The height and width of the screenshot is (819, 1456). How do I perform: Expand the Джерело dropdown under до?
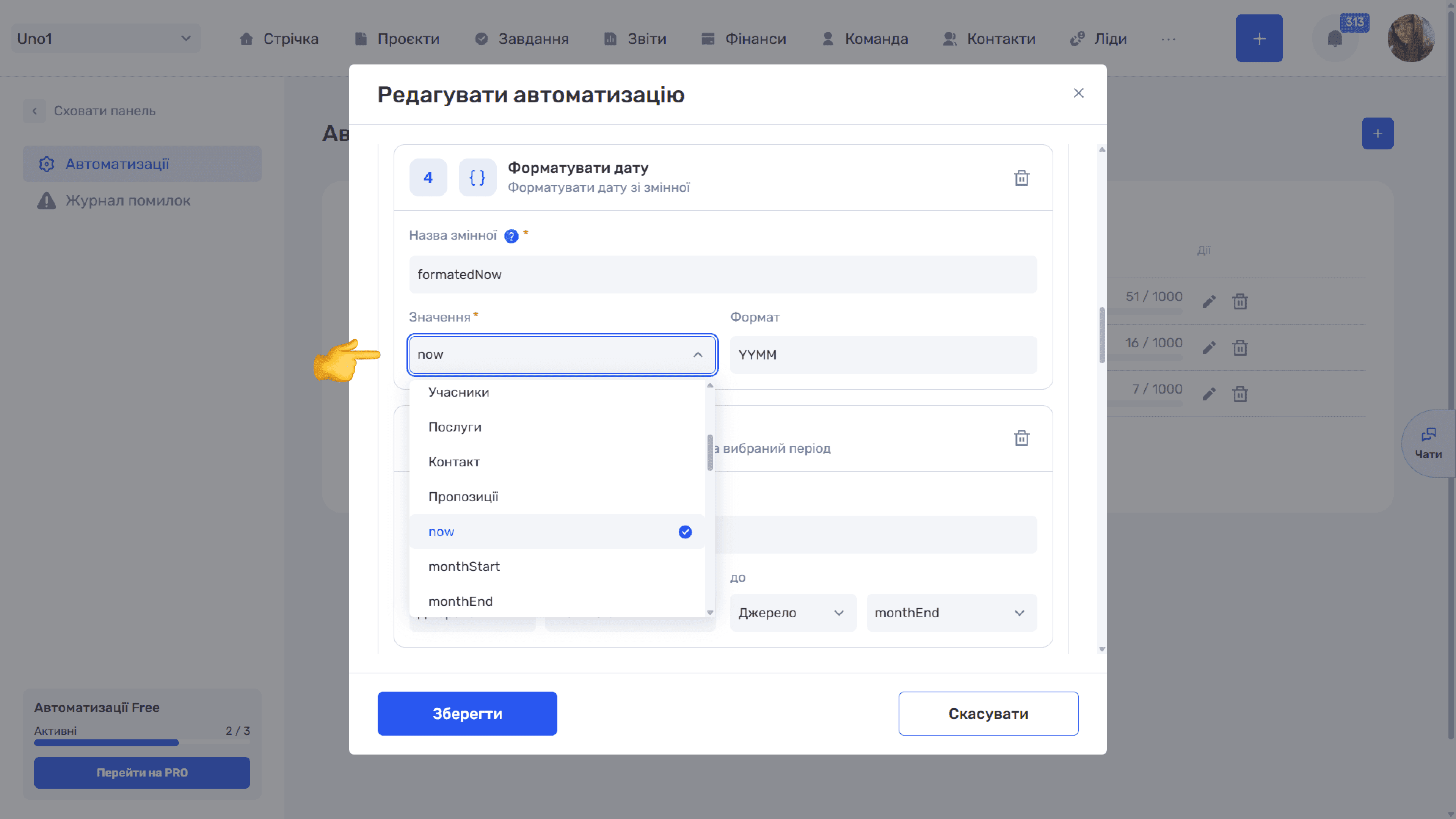click(792, 613)
